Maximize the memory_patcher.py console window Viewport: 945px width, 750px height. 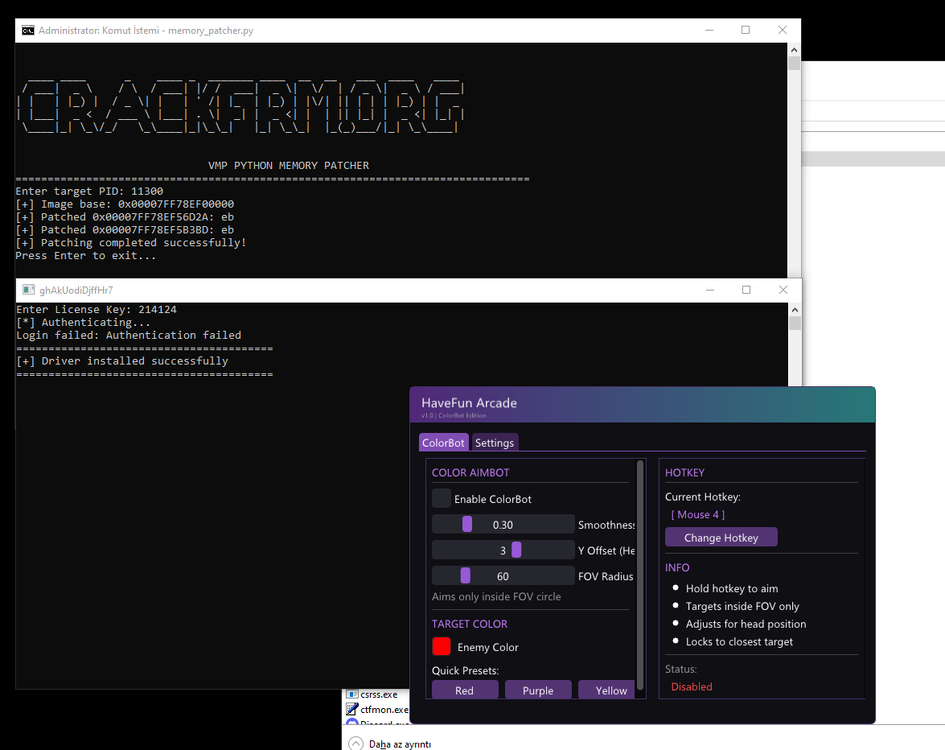(x=745, y=30)
